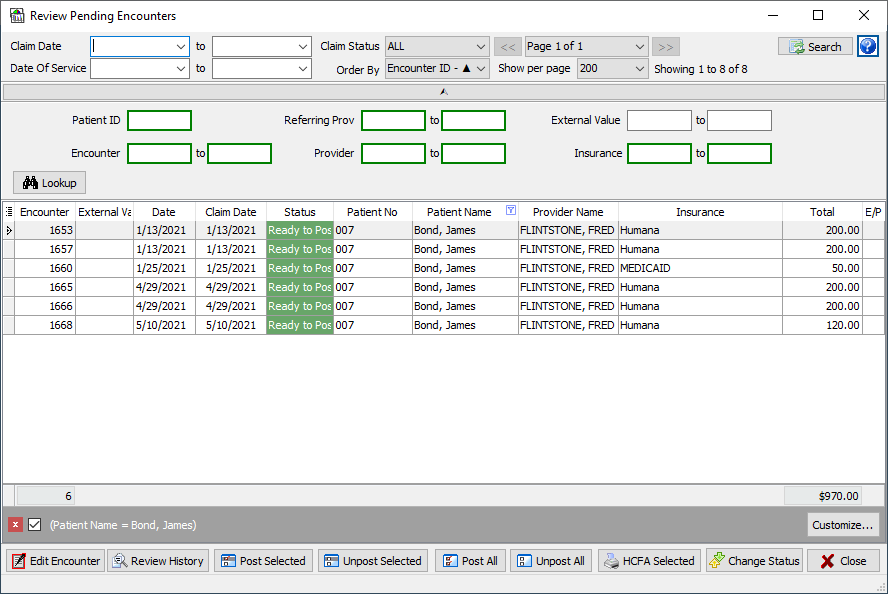Open the Claim Date end dropdown

click(x=302, y=47)
